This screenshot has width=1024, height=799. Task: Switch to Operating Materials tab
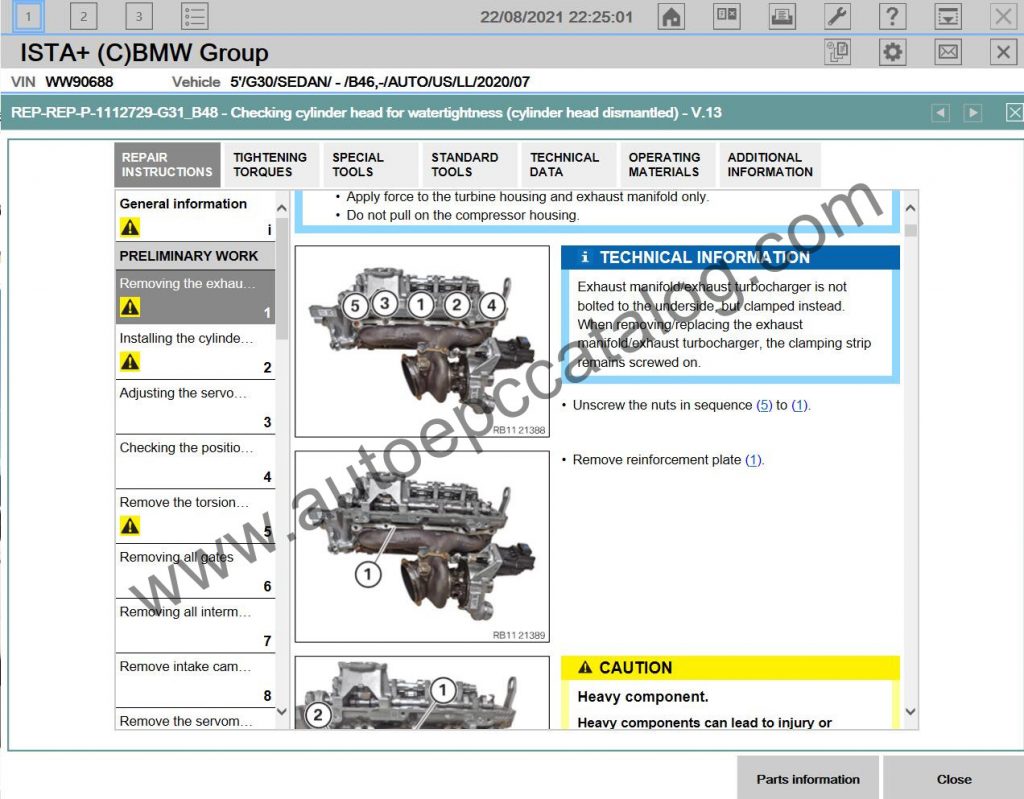point(667,165)
